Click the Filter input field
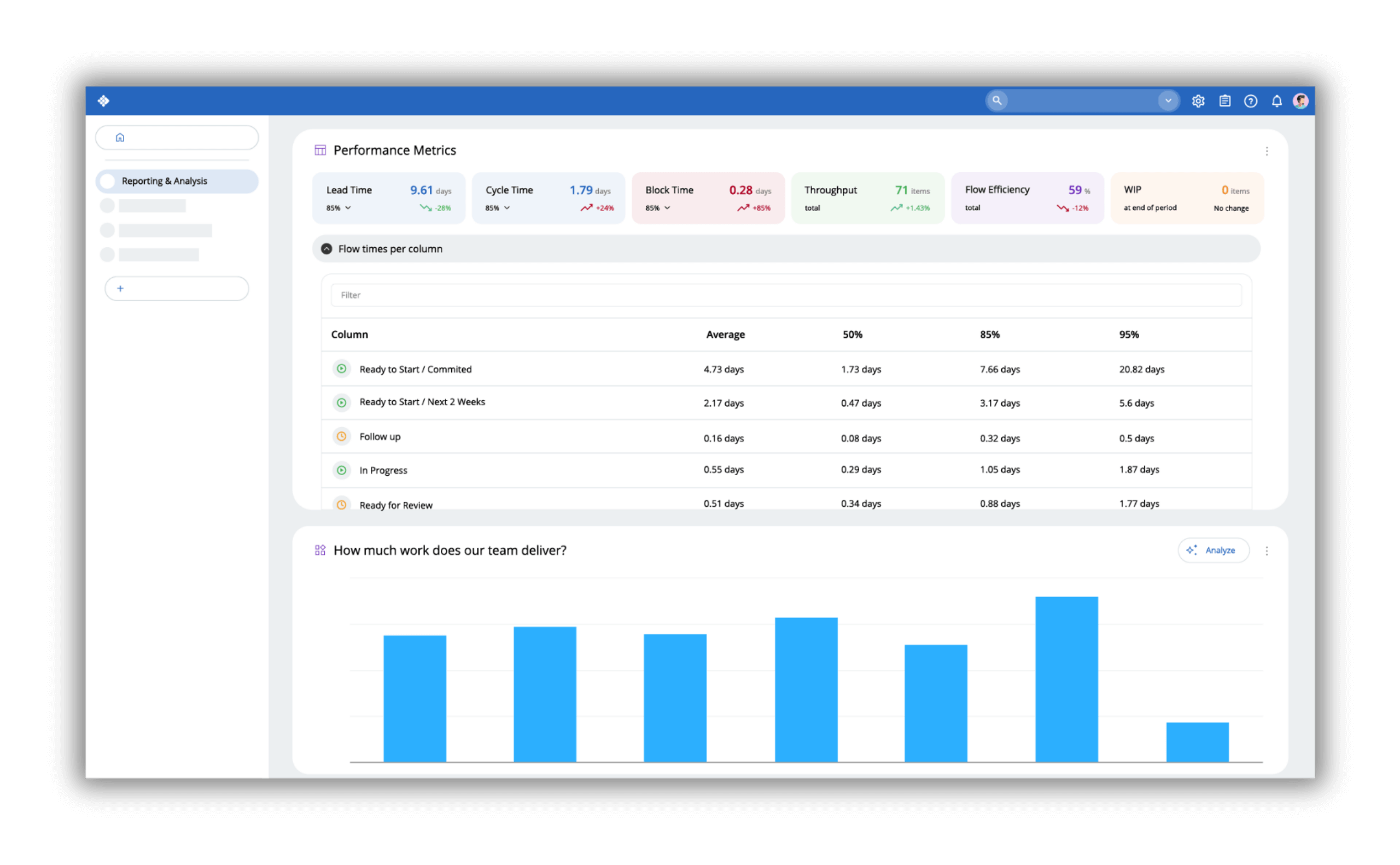This screenshot has height=865, width=1400. click(x=785, y=295)
